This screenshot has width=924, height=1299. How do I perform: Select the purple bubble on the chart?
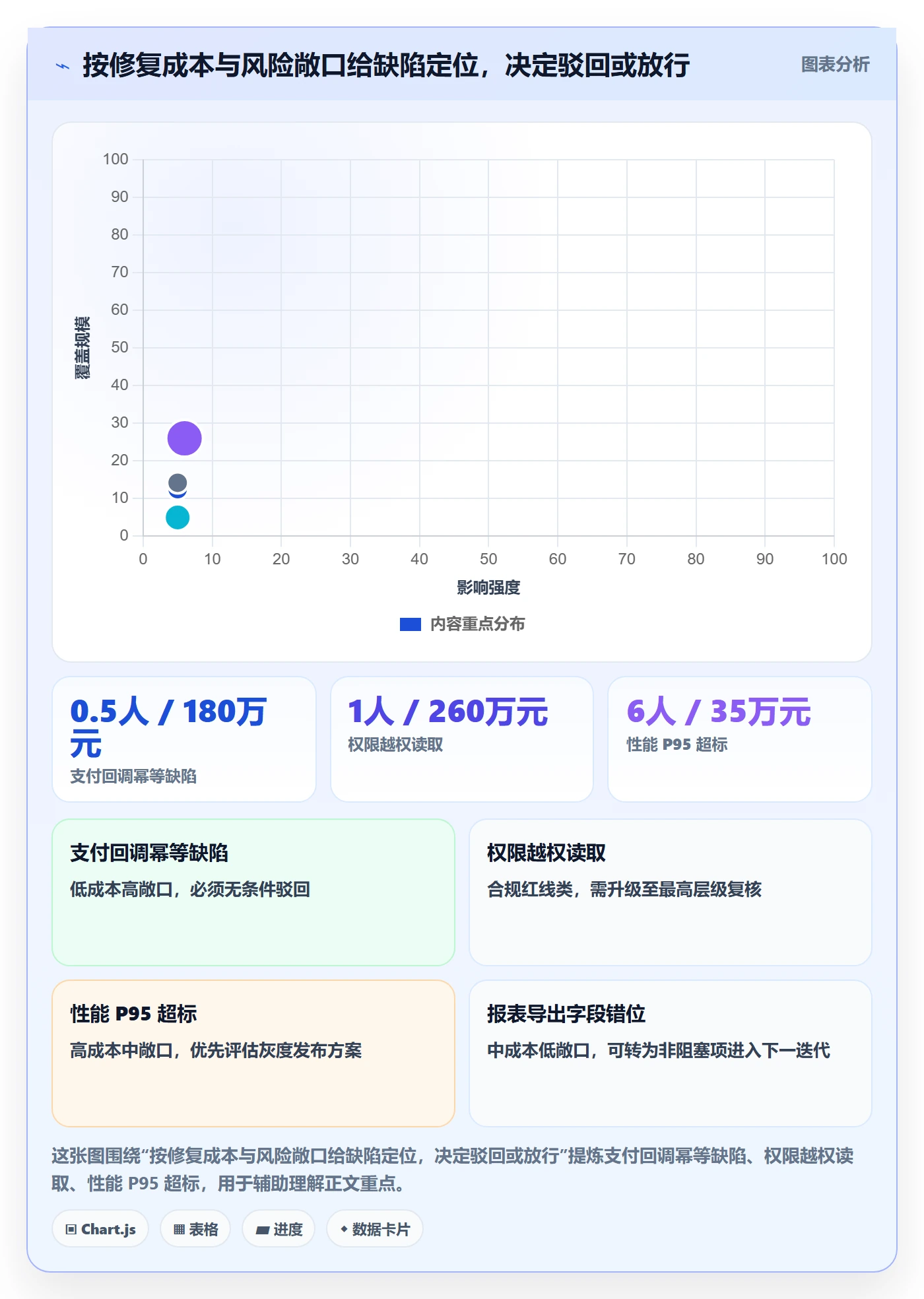point(184,438)
